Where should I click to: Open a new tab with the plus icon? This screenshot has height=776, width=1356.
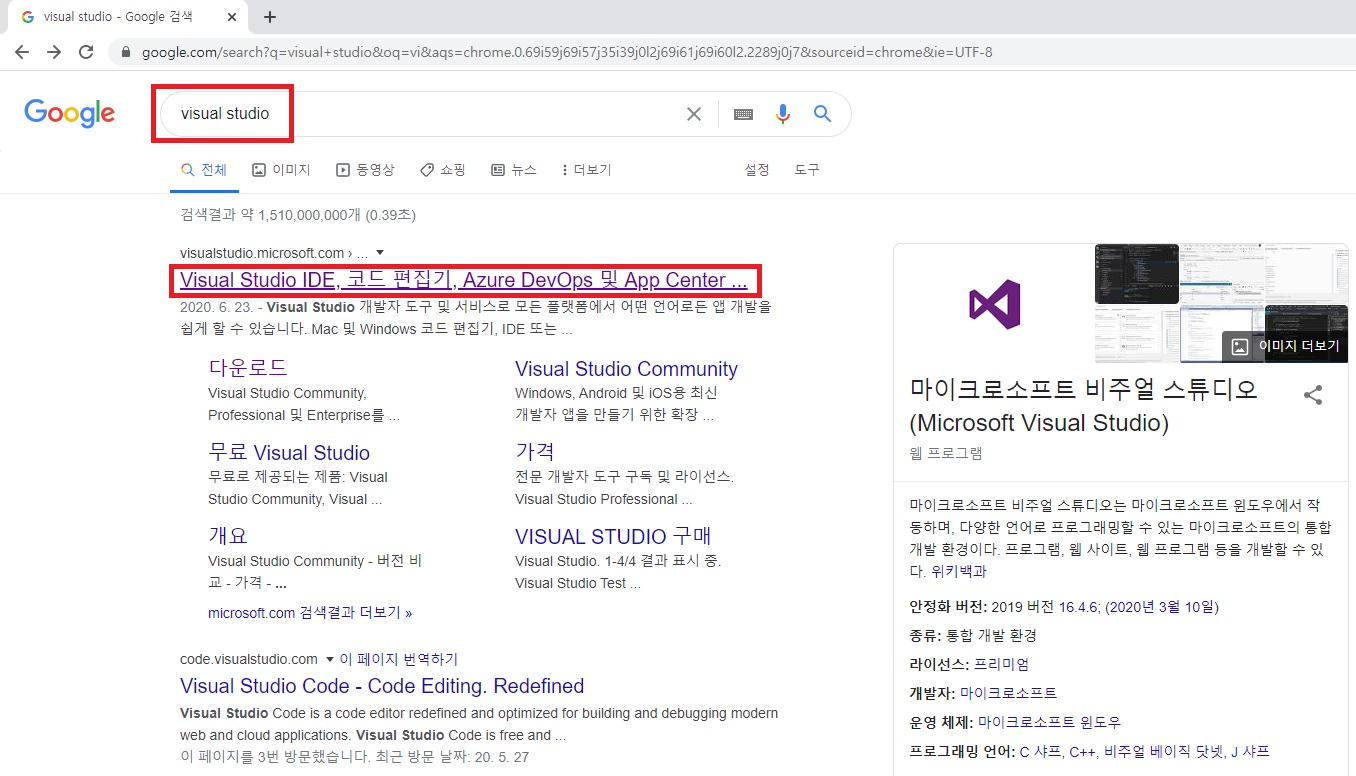pos(270,17)
